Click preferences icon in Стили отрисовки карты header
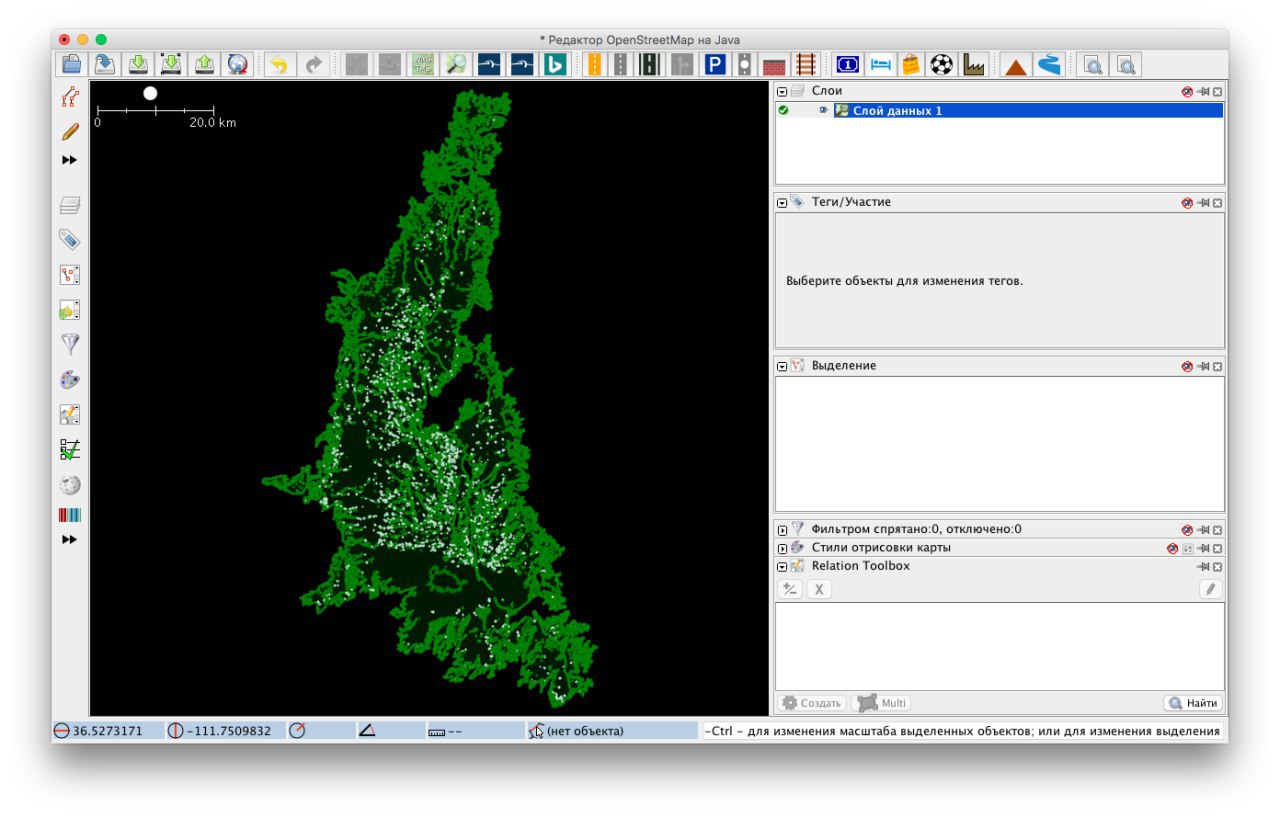This screenshot has width=1280, height=817. pos(1188,548)
